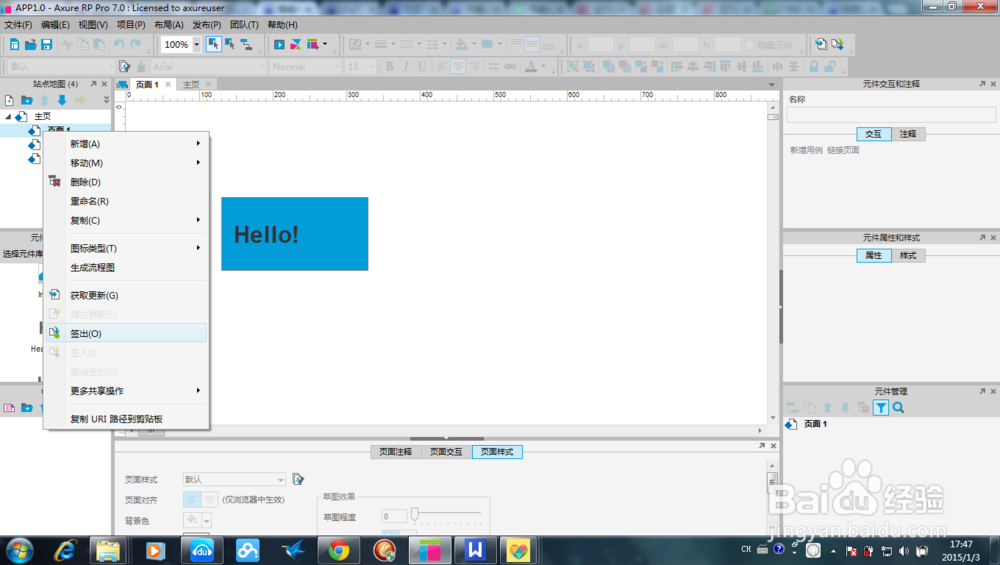This screenshot has width=1000, height=565.
Task: Open the 团队(T) menu
Action: 244,25
